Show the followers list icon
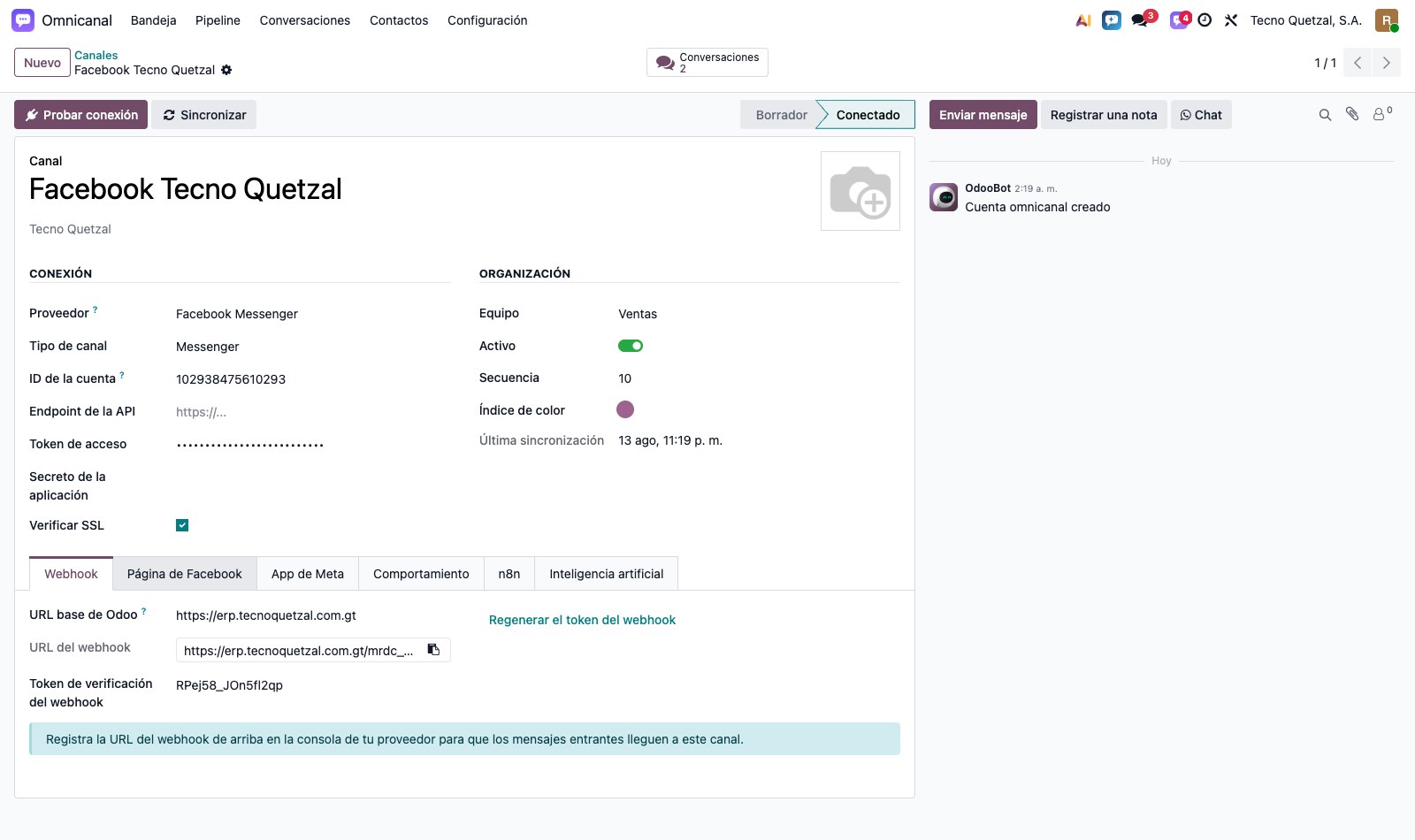 coord(1381,114)
